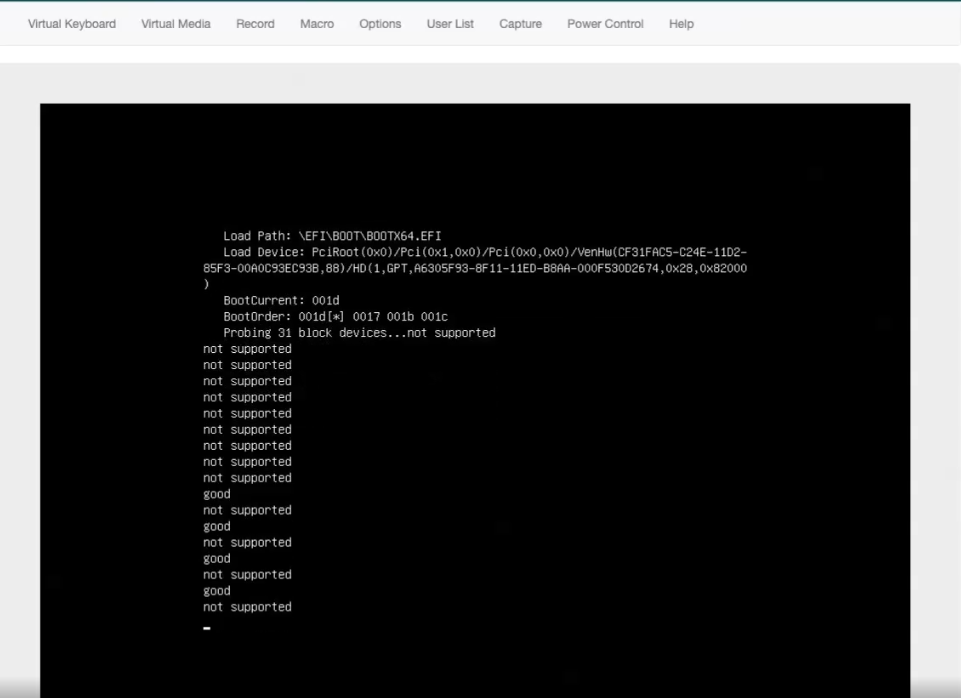Screen dimensions: 961x698
Task: Open the Capture menu
Action: tap(520, 24)
